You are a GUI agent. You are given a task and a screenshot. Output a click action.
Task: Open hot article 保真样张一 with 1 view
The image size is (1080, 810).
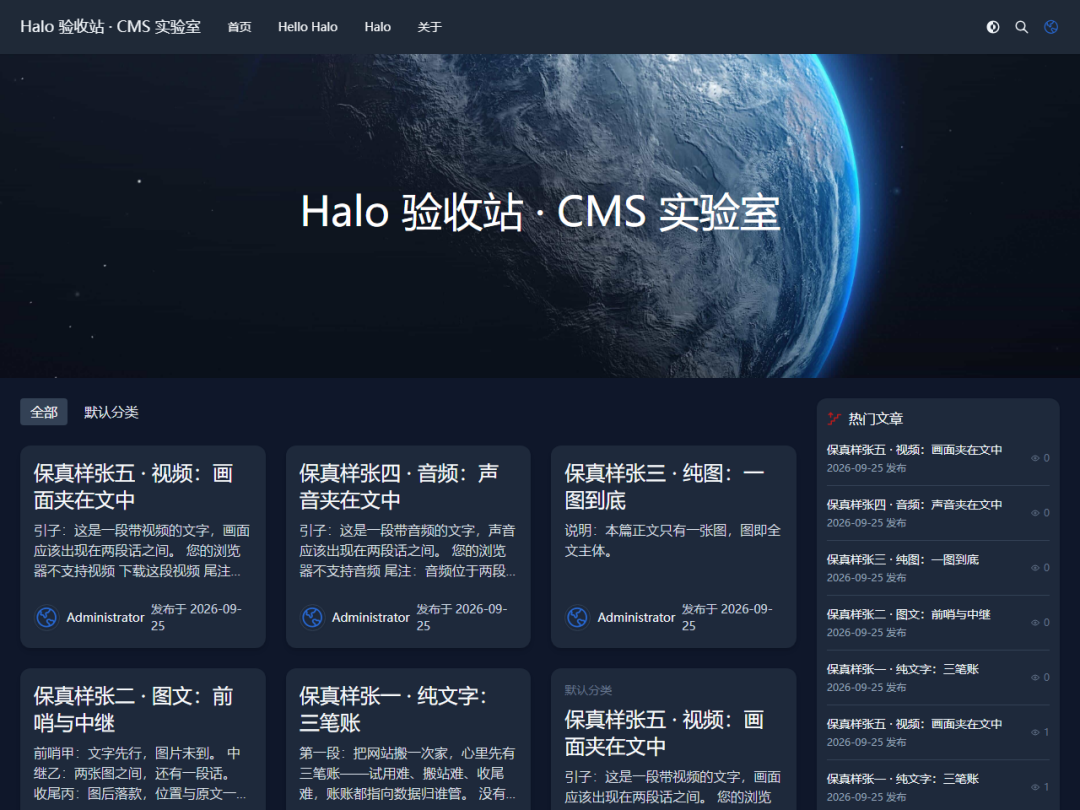pyautogui.click(x=902, y=779)
